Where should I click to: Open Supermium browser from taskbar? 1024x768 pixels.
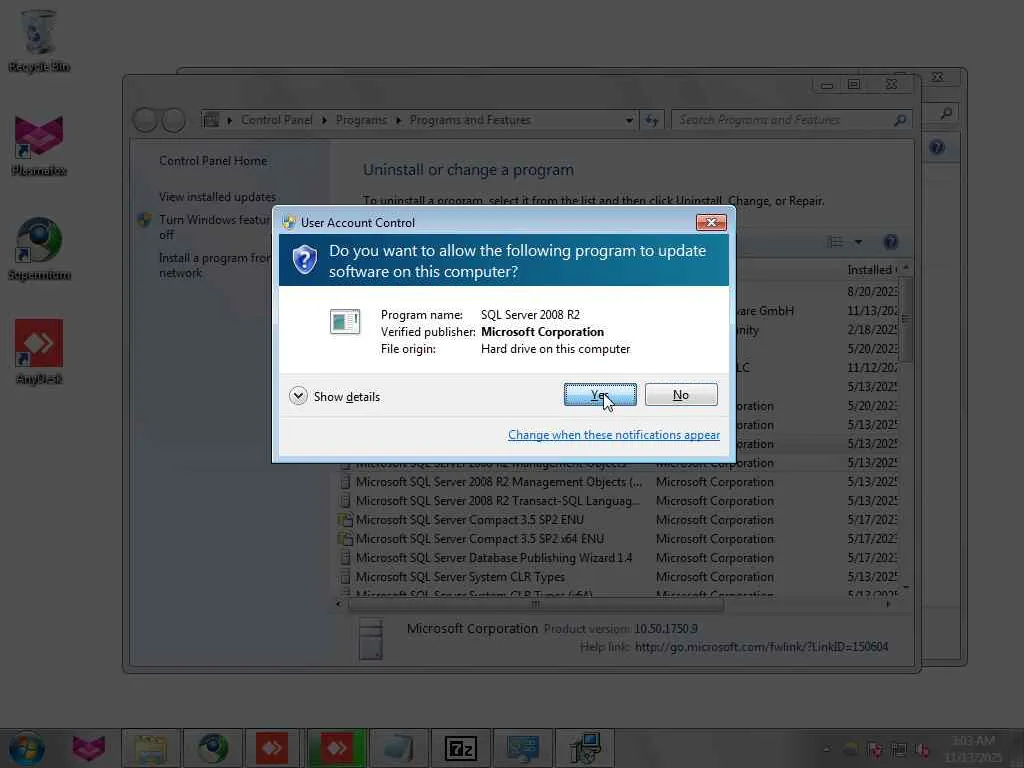tap(213, 748)
